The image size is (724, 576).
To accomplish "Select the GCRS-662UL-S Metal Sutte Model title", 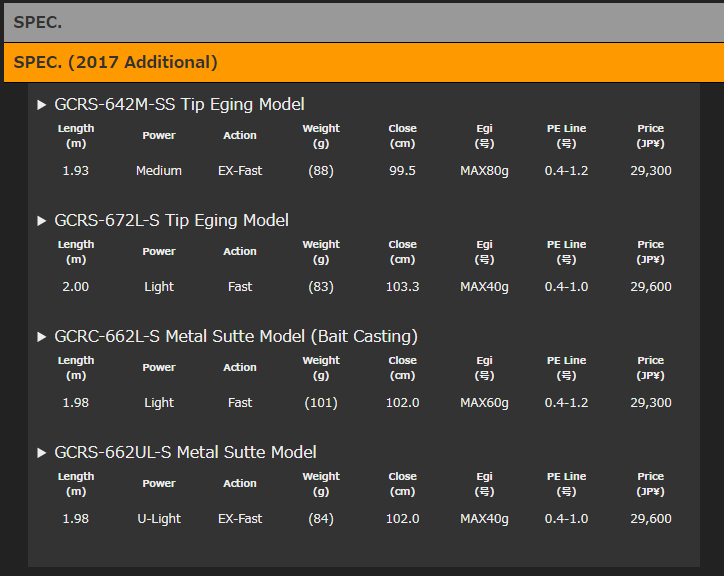I will tap(185, 452).
